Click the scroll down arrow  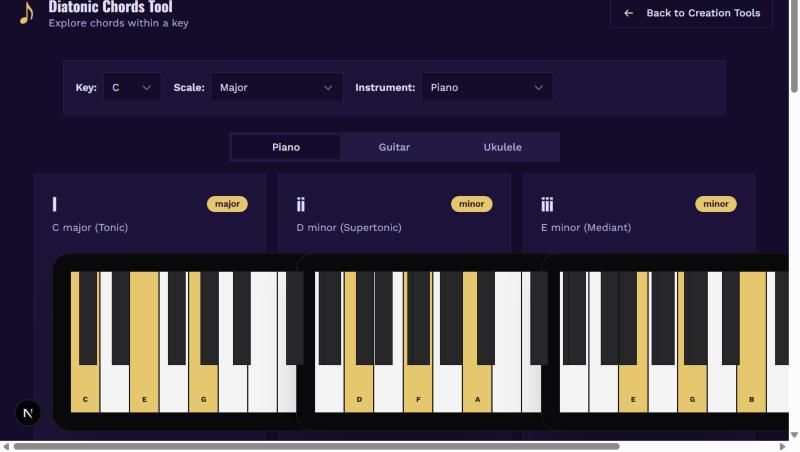point(794,435)
